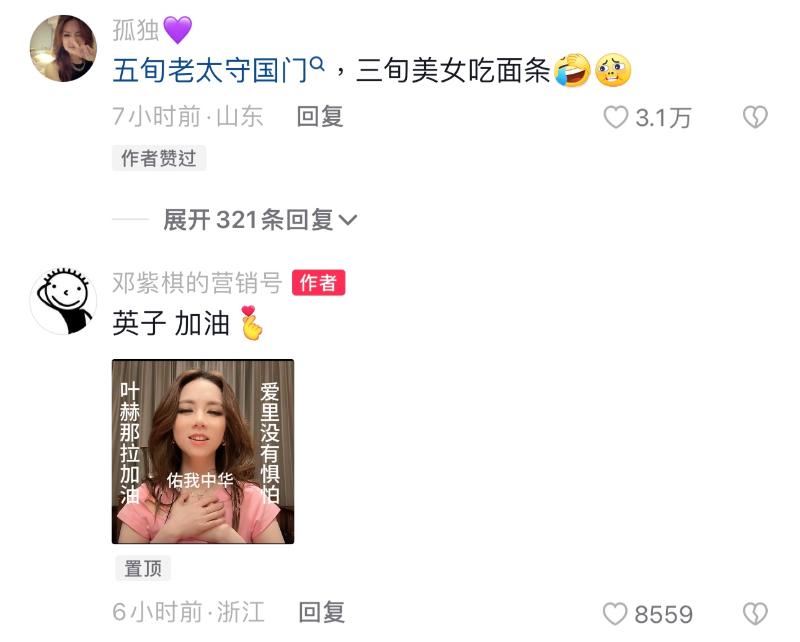The width and height of the screenshot is (800, 642).
Task: Open the 五旬老太守国门 search link
Action: [x=211, y=70]
